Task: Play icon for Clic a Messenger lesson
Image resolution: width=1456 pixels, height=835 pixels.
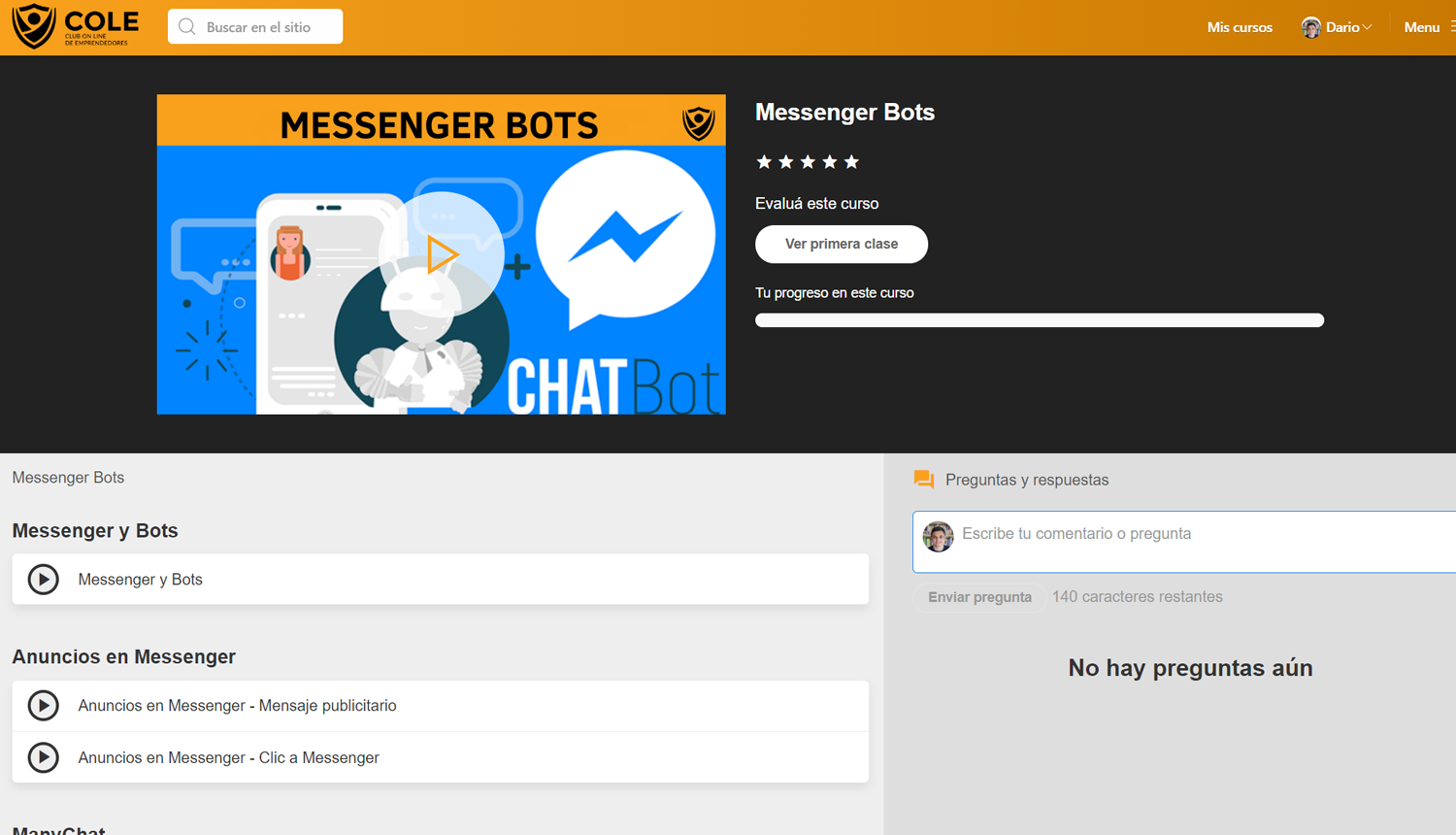Action: 43,757
